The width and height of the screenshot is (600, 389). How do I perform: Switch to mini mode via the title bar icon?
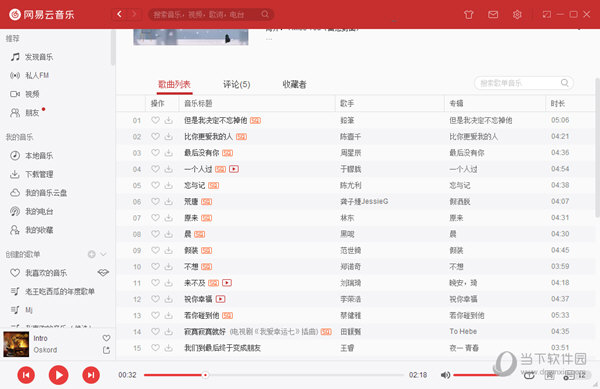546,15
